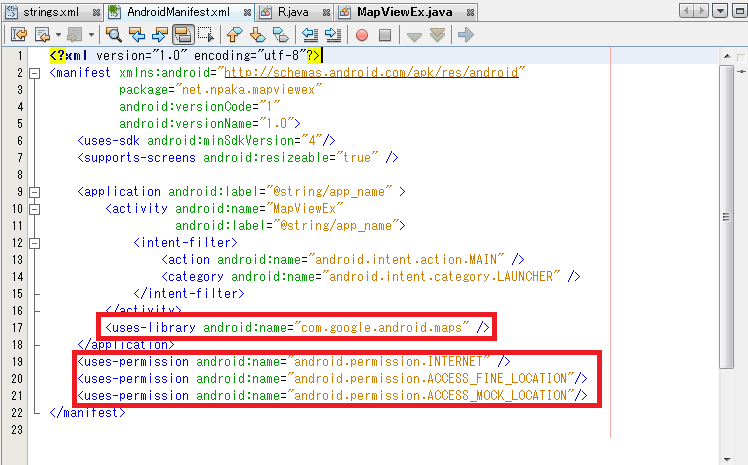
Task: Jump to the last edit location
Action: [19, 34]
